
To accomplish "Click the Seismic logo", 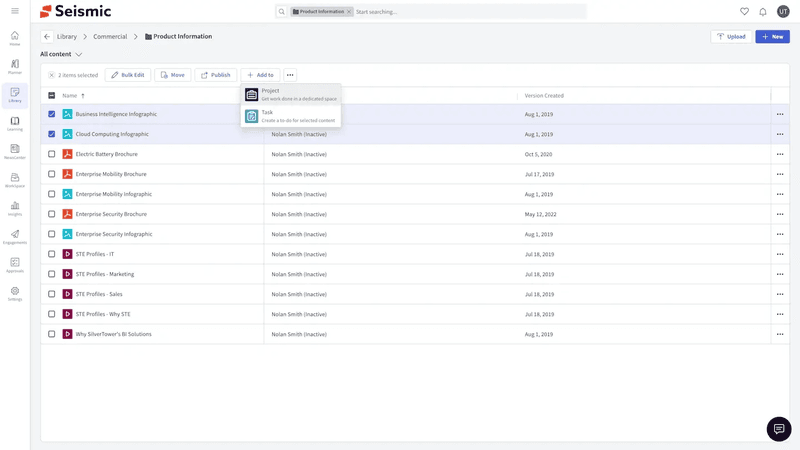I will (x=76, y=11).
